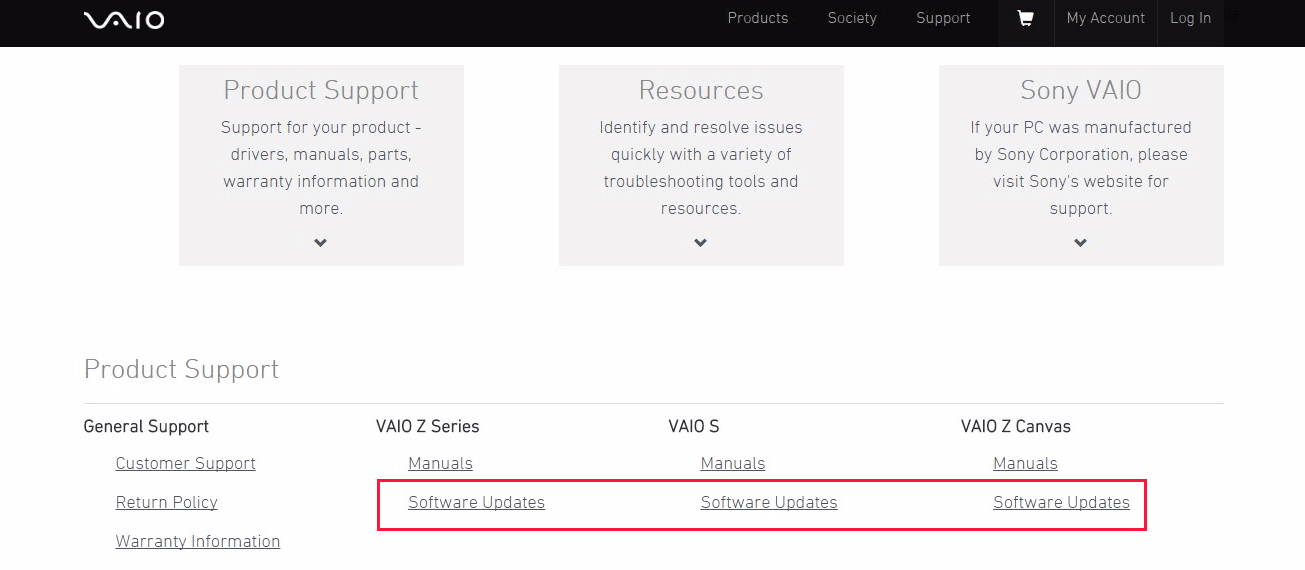Open the shopping cart icon
This screenshot has height=570, width=1305.
1025,19
